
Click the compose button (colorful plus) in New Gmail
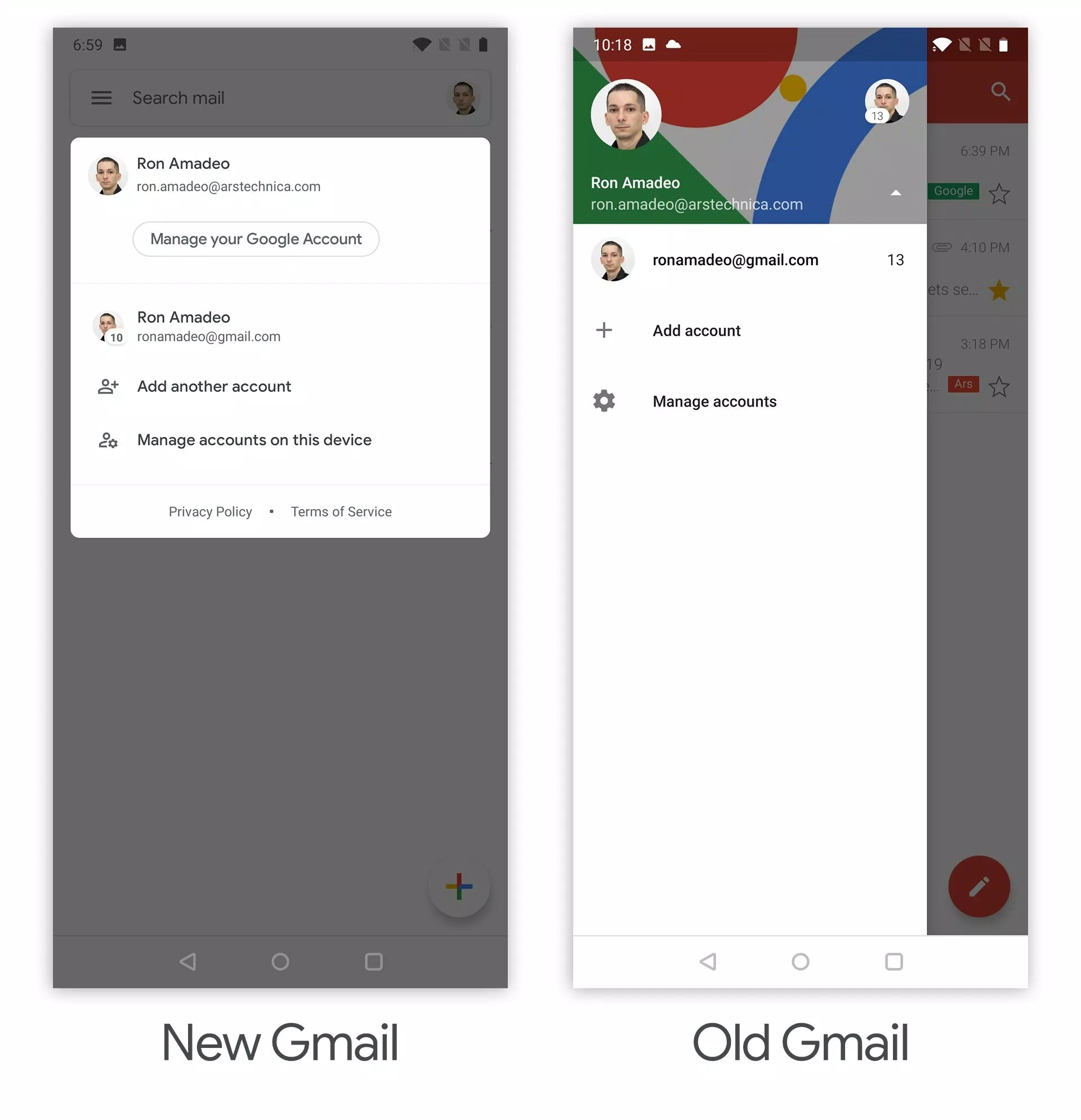coord(459,886)
